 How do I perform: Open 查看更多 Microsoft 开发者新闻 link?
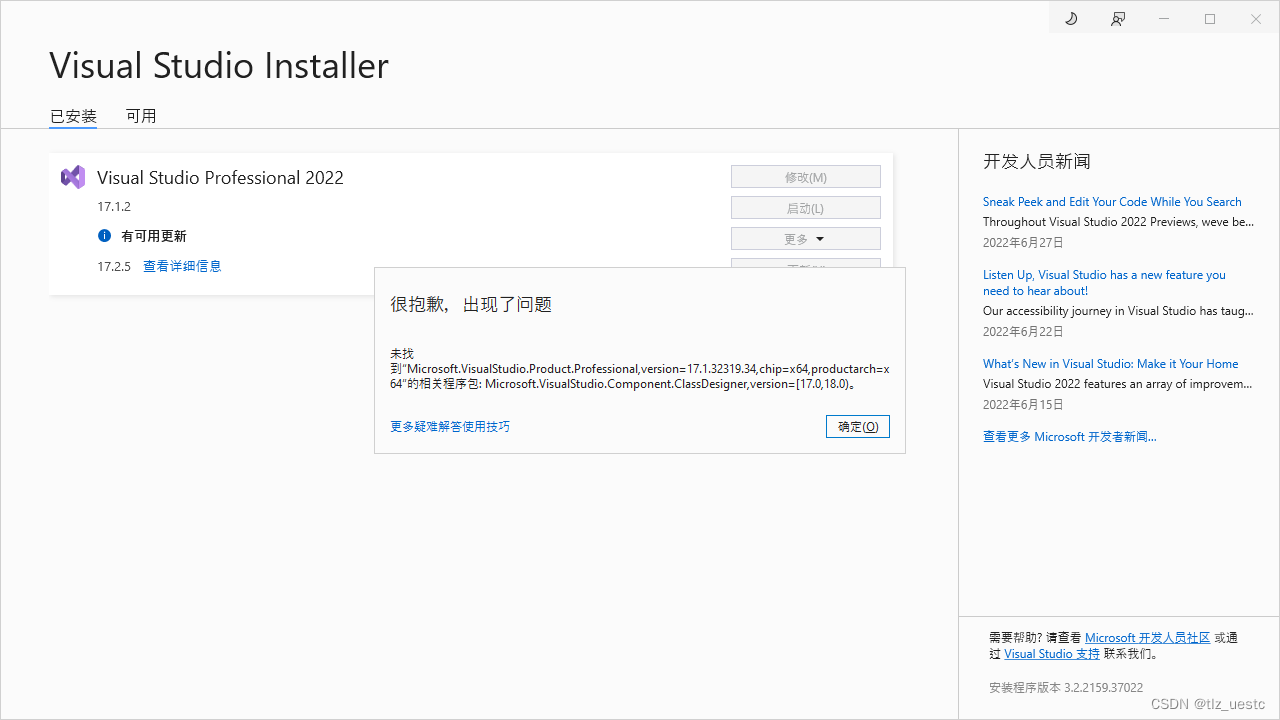[x=1070, y=437]
